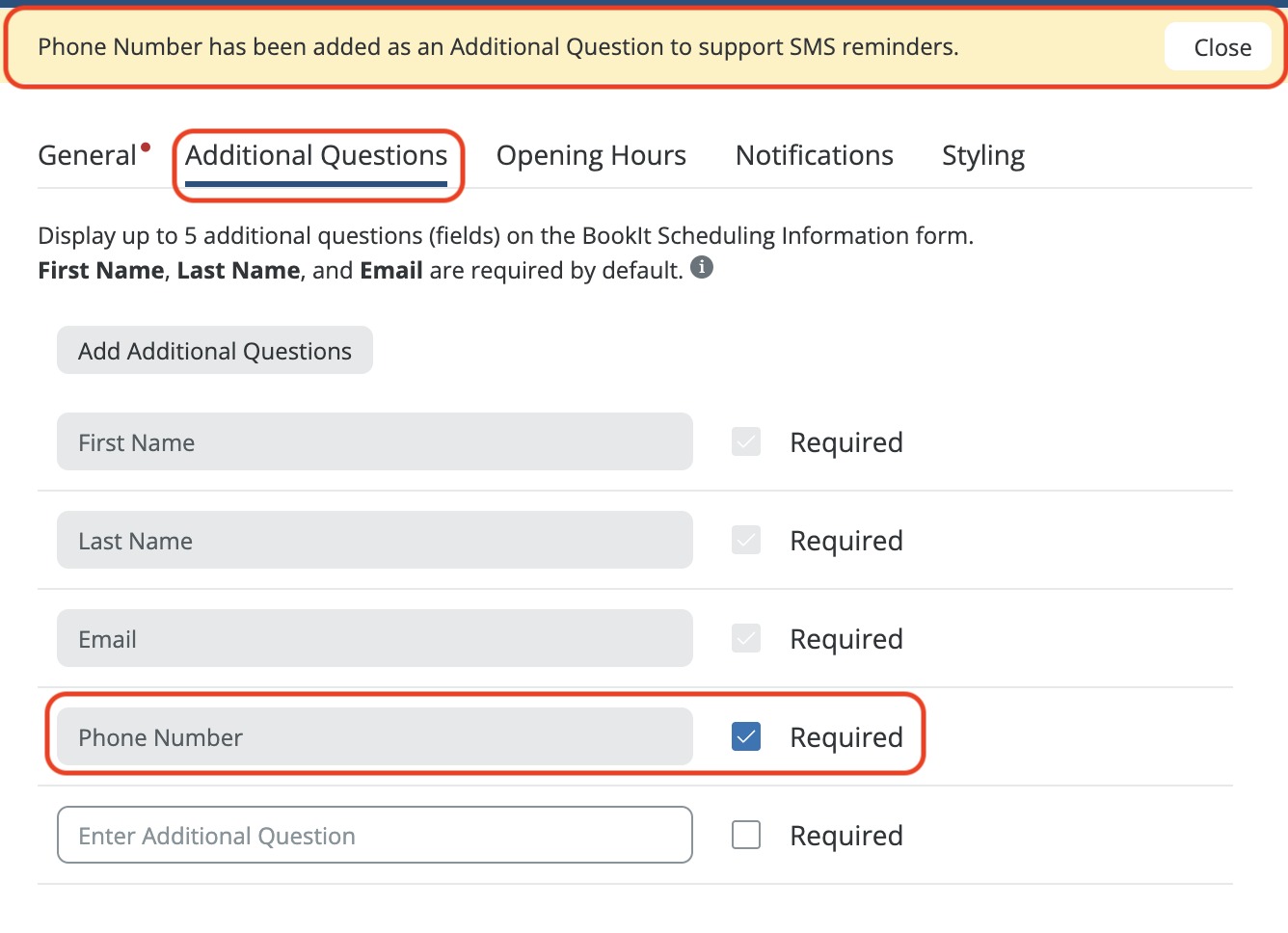Click the First Name question field

click(374, 442)
